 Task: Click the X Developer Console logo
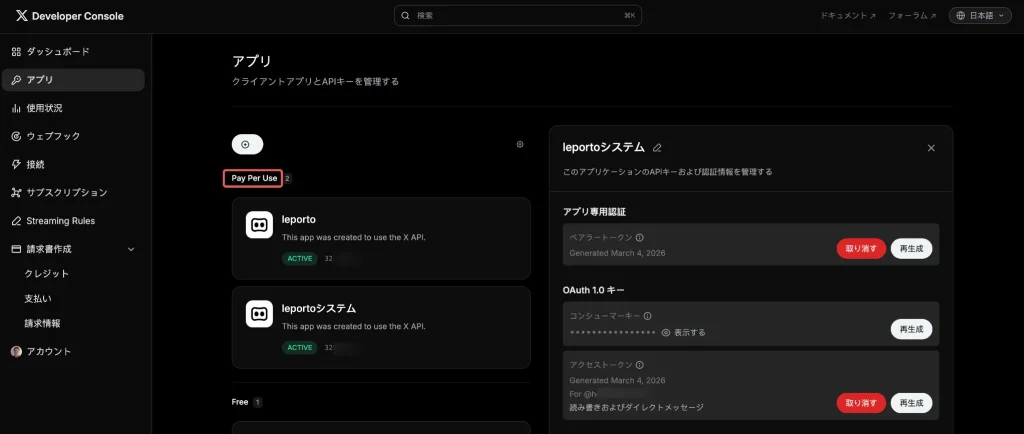69,16
